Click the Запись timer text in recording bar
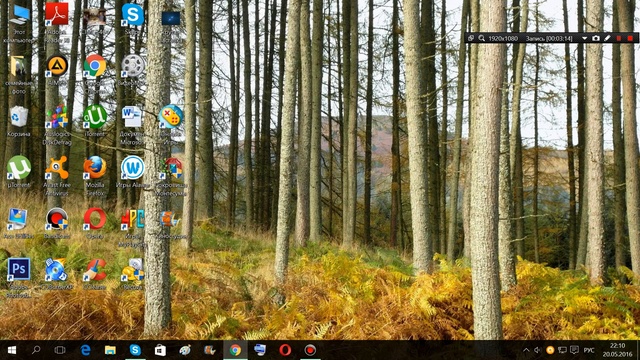The image size is (640, 360). [549, 38]
